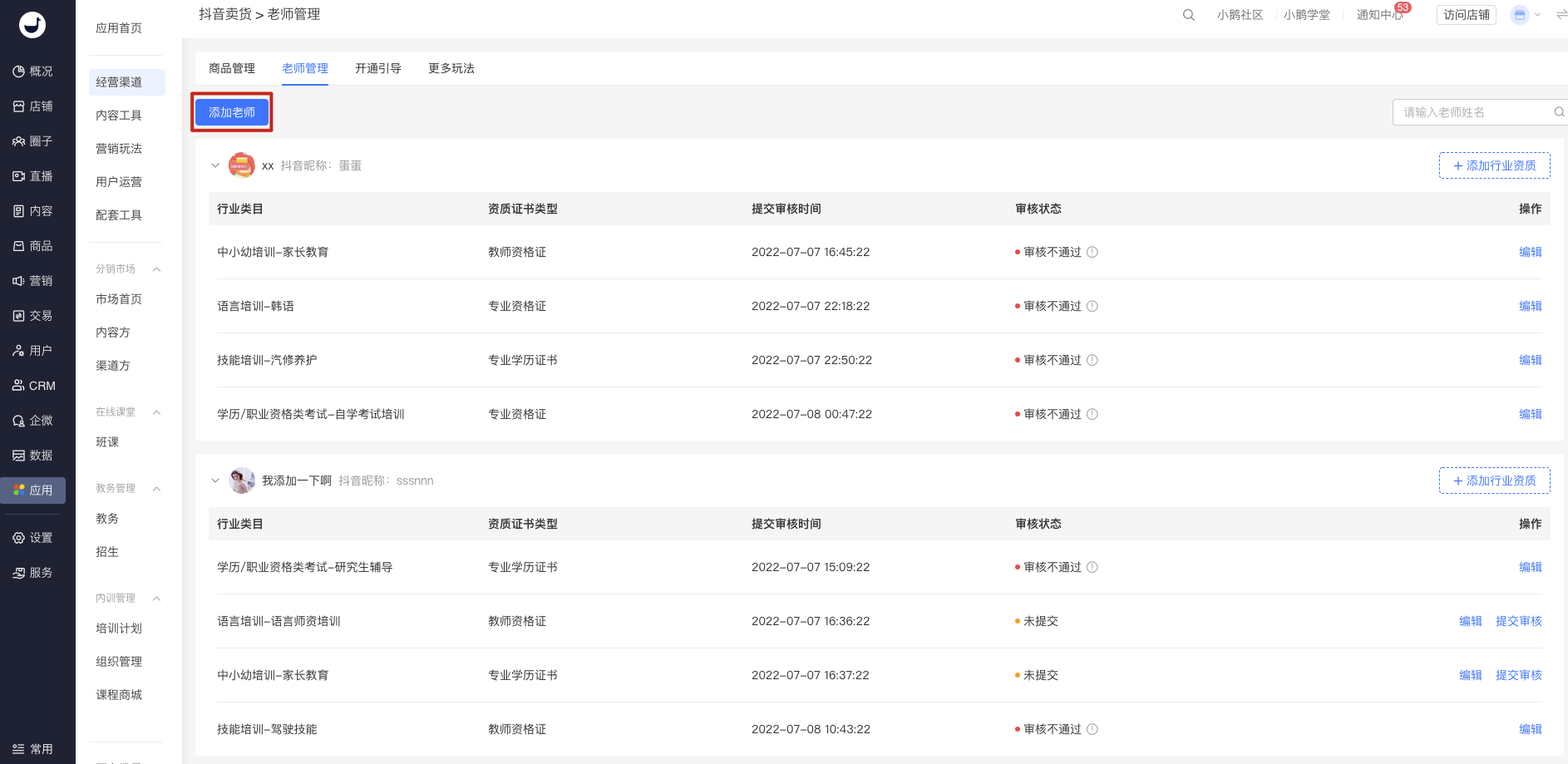Open 小鹅学堂 link

(1306, 15)
